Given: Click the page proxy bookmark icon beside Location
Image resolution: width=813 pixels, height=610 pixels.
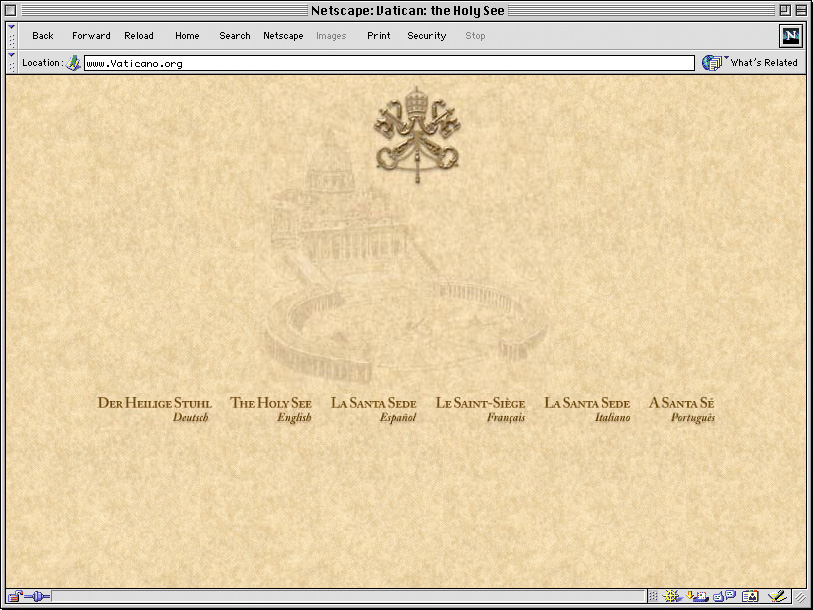Looking at the screenshot, I should coord(73,63).
